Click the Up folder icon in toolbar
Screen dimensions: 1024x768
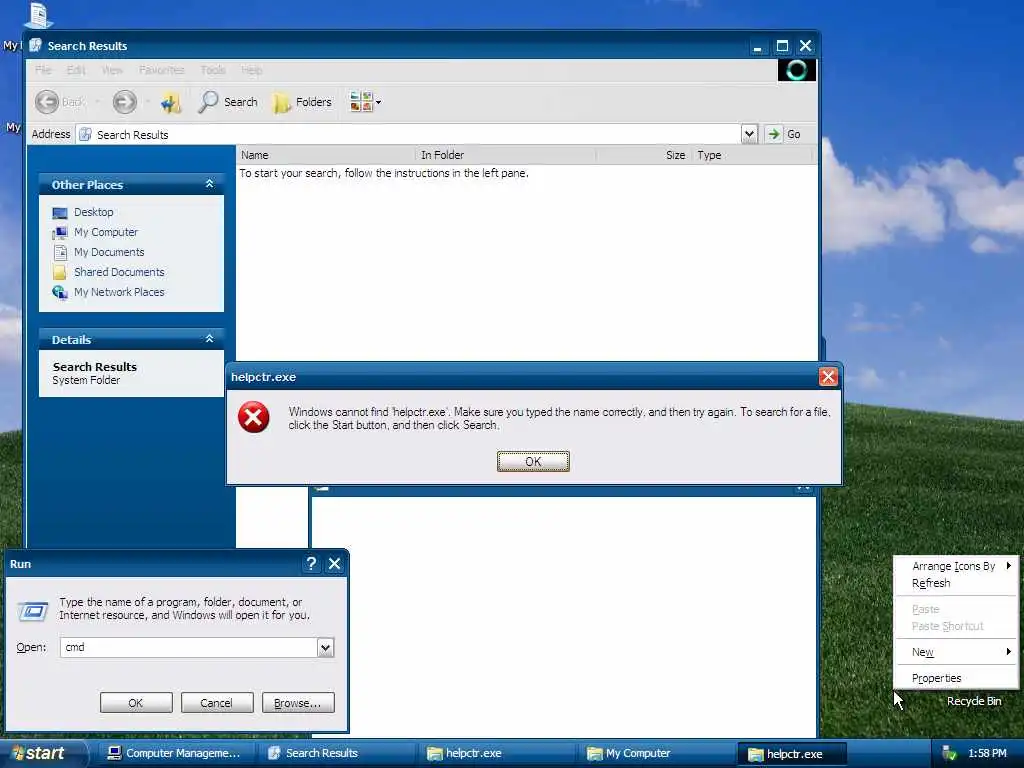click(171, 102)
